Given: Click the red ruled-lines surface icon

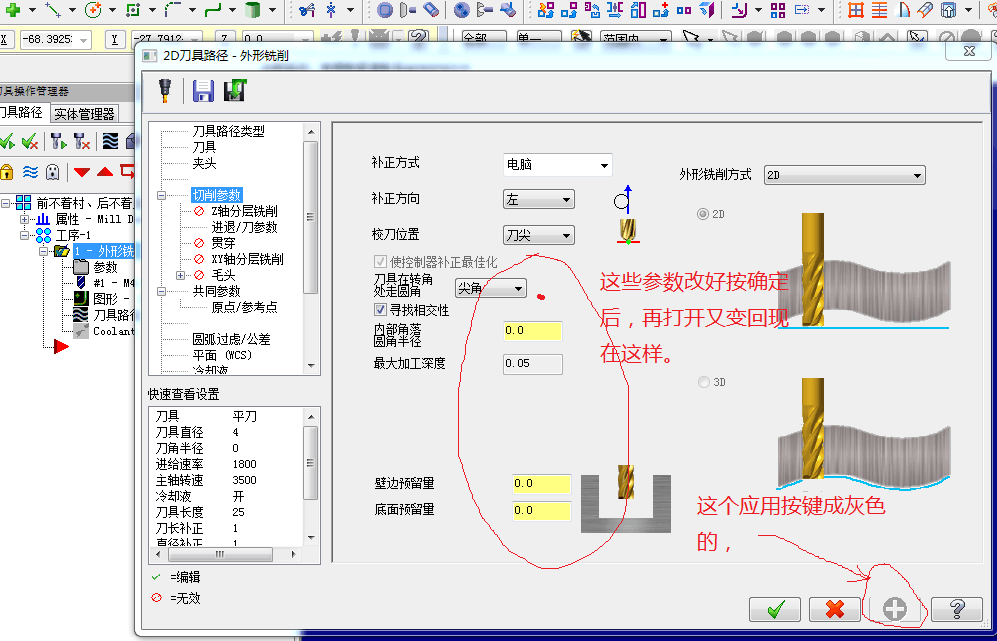Looking at the screenshot, I should [x=879, y=10].
